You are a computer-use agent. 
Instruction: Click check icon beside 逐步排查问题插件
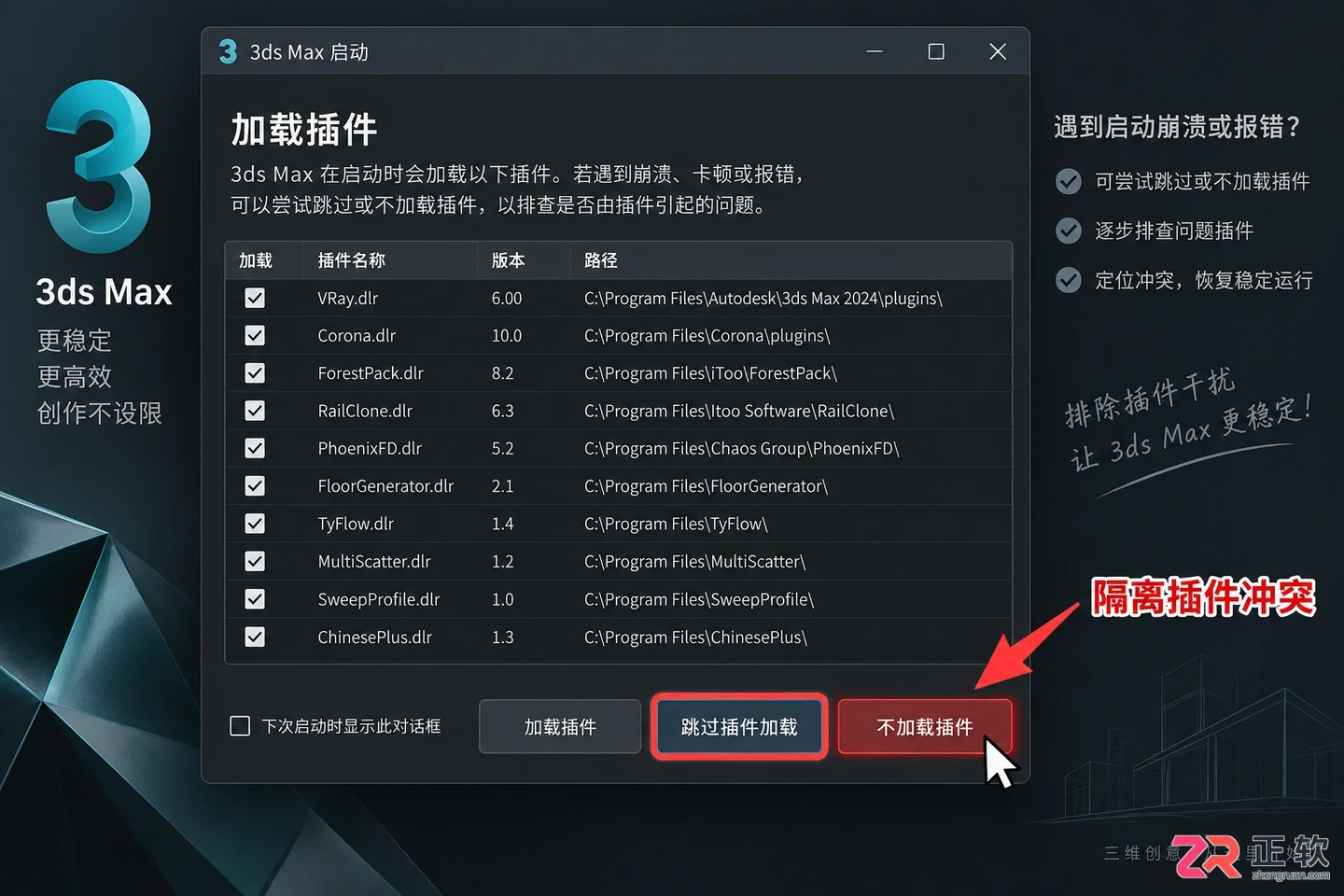click(1069, 231)
